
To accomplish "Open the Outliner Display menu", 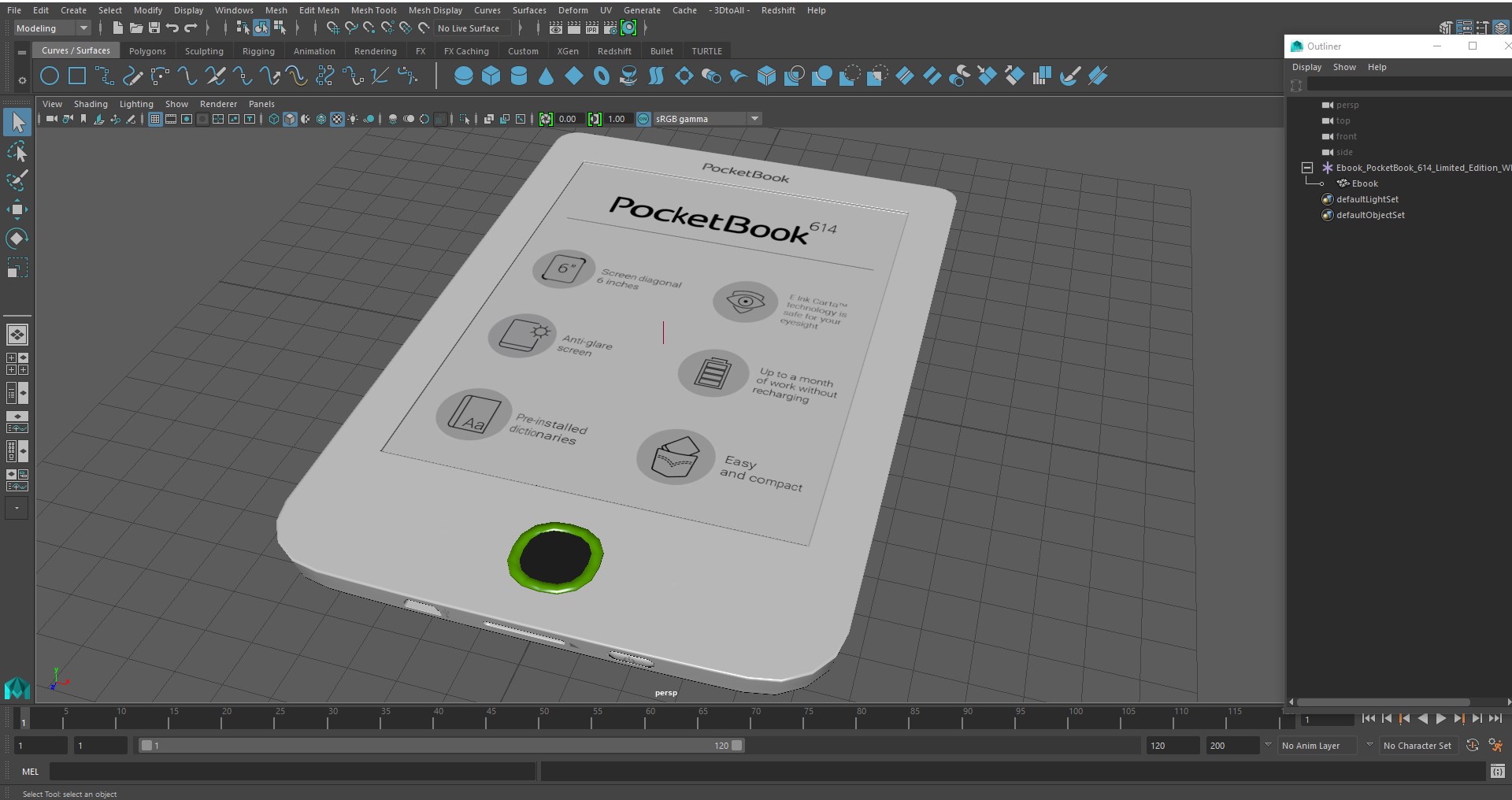I will coord(1306,67).
